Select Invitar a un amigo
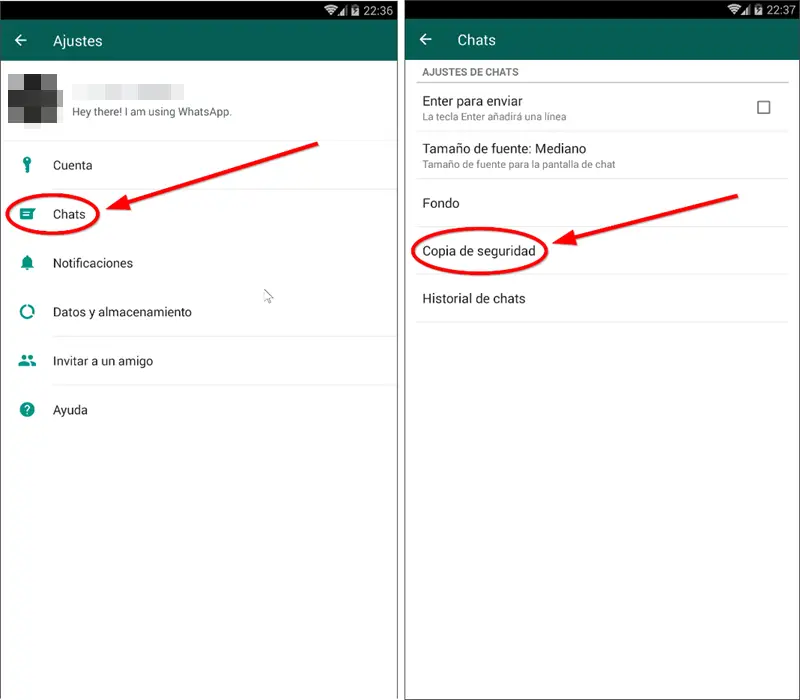 (x=199, y=361)
